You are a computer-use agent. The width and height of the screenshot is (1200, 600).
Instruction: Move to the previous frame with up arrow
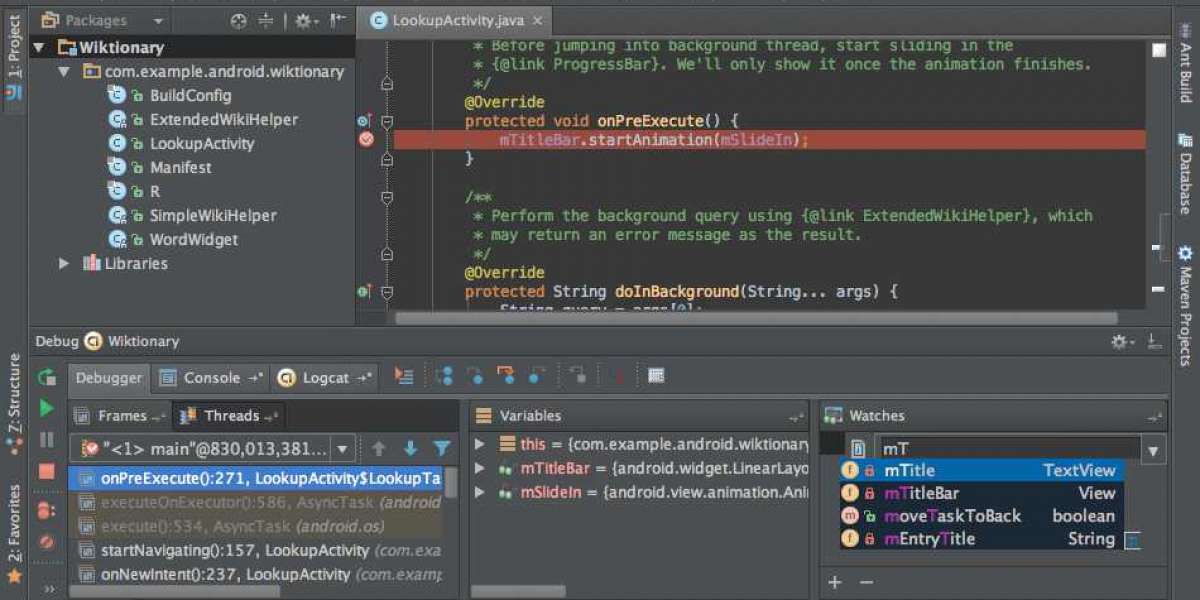378,449
